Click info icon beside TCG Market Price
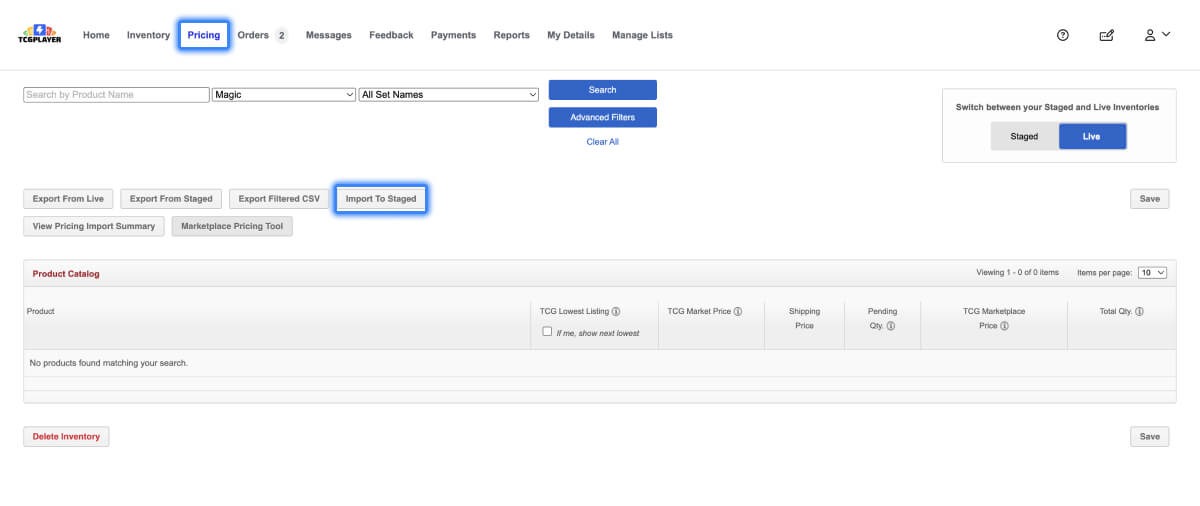 tap(738, 312)
